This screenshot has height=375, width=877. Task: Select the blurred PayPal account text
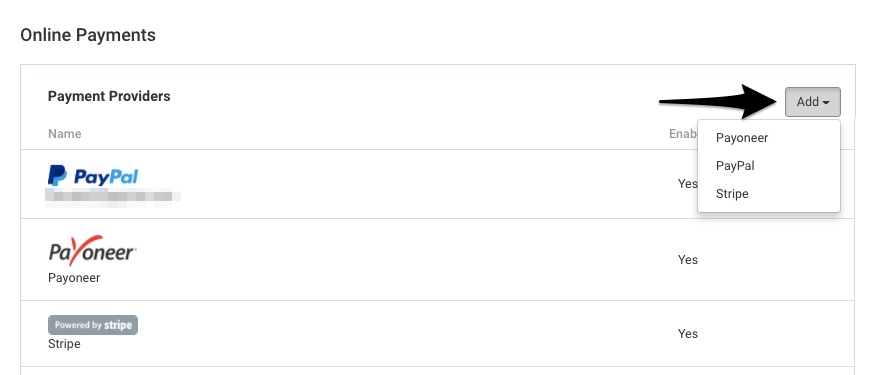[x=112, y=196]
